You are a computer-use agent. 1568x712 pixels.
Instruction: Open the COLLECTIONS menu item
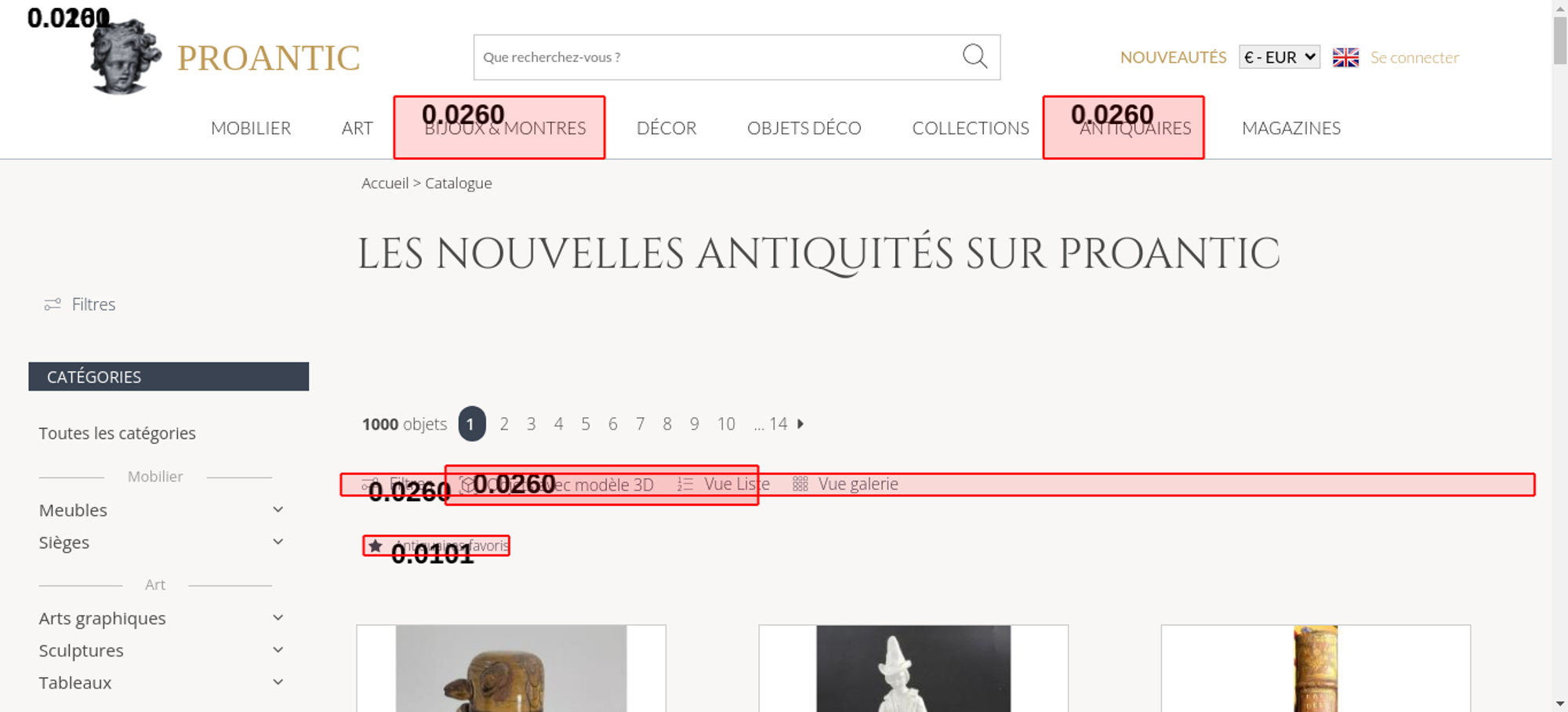pyautogui.click(x=970, y=128)
